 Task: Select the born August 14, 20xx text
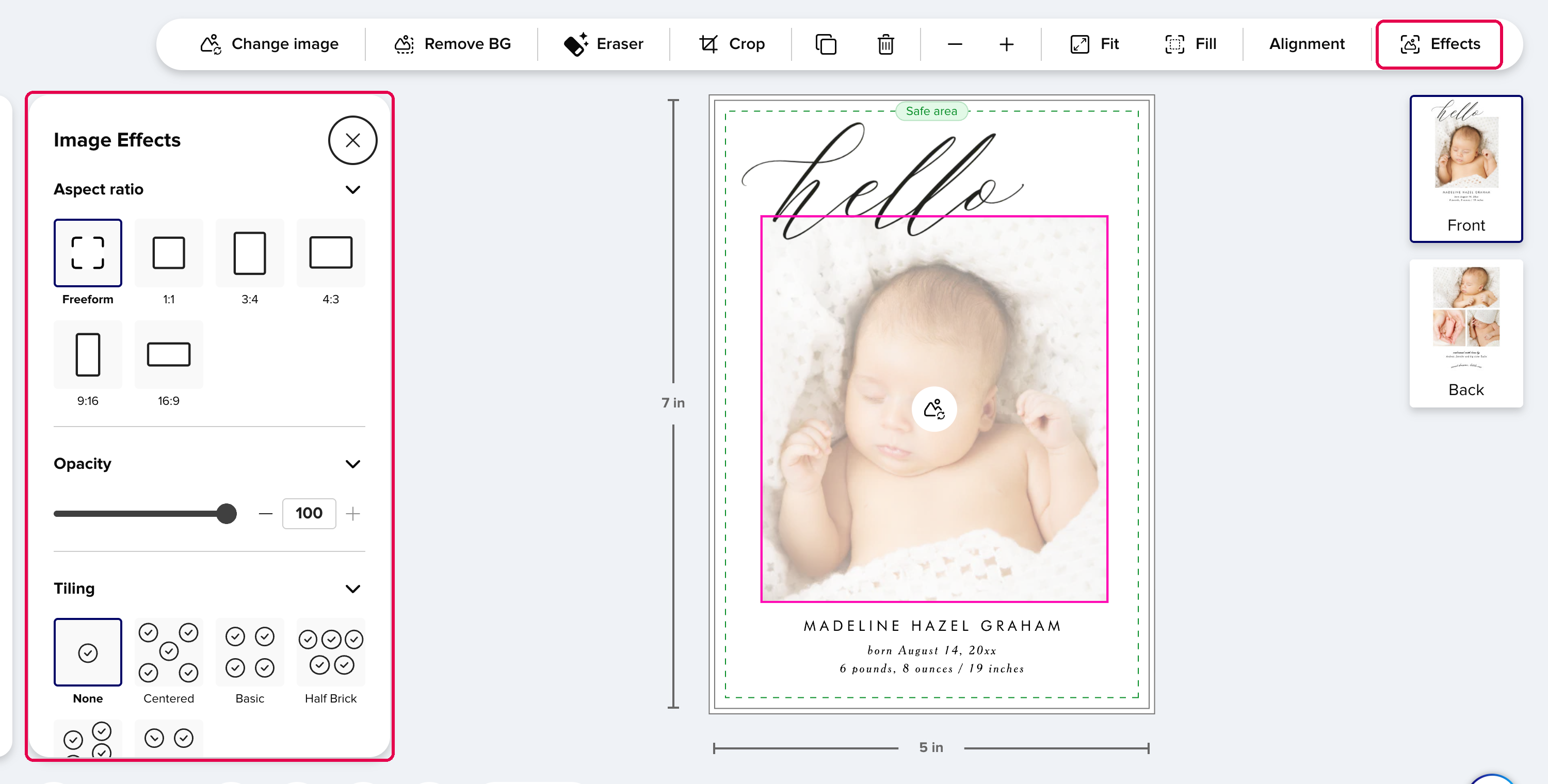931,650
